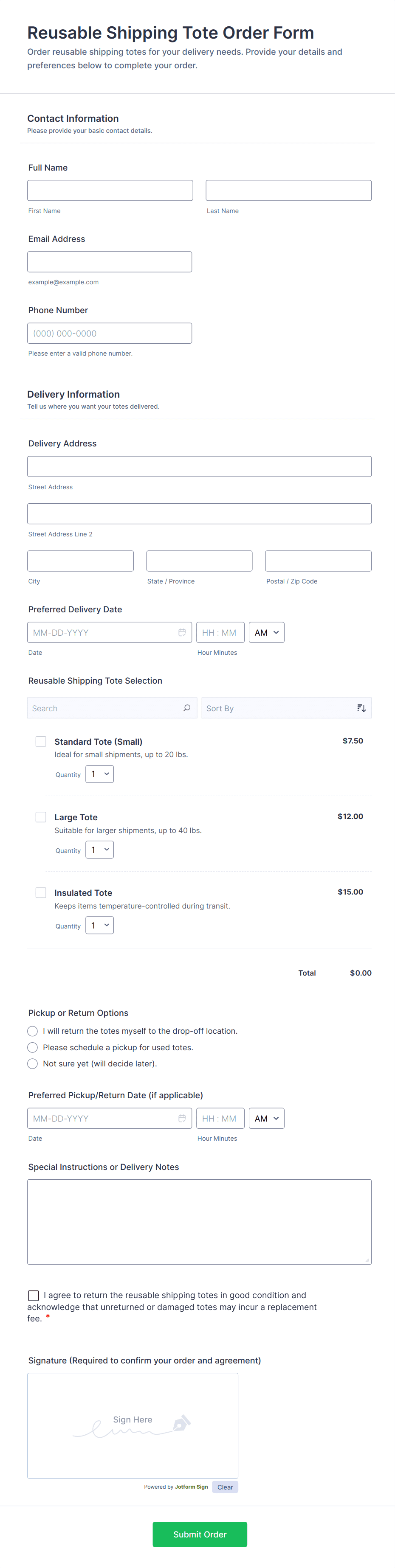
Task: Expand delivery time AM/PM dropdown
Action: click(x=266, y=632)
